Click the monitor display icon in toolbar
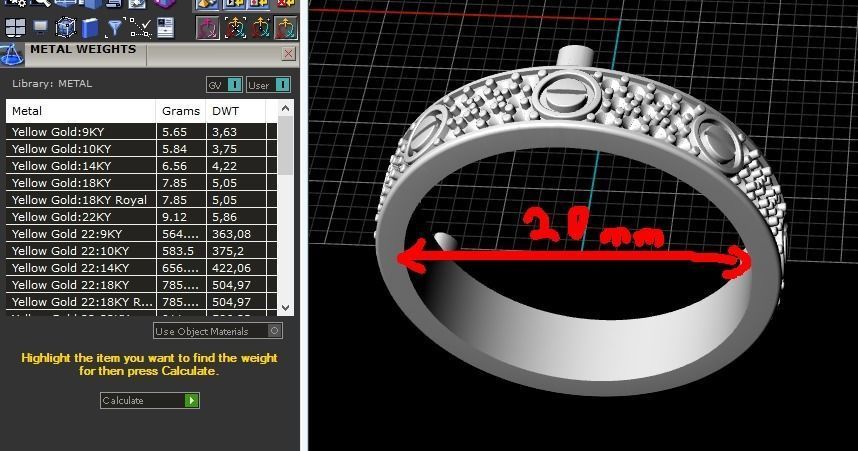858x451 pixels. point(40,27)
